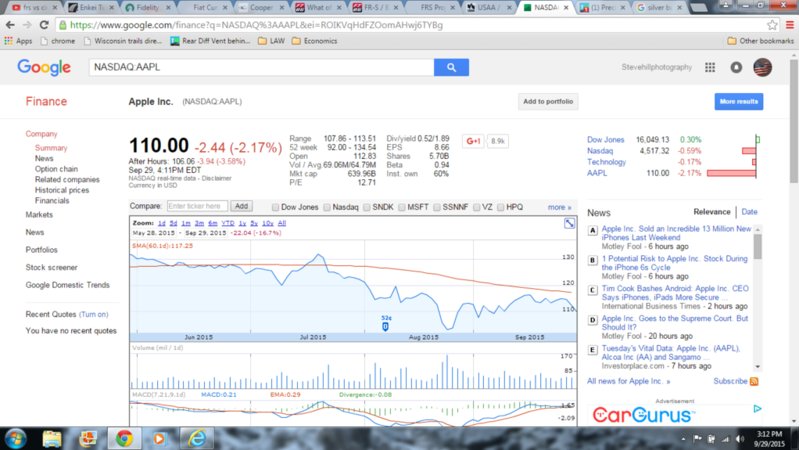Open the Google apps grid icon
This screenshot has width=799, height=450.
coord(710,67)
